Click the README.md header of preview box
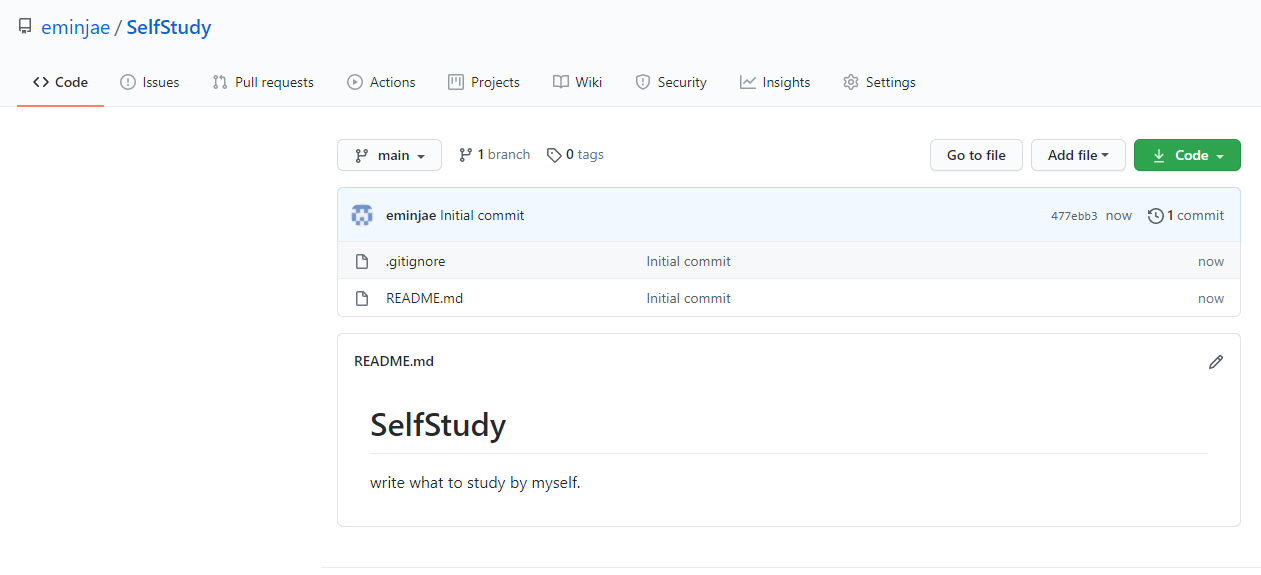 pyautogui.click(x=394, y=361)
